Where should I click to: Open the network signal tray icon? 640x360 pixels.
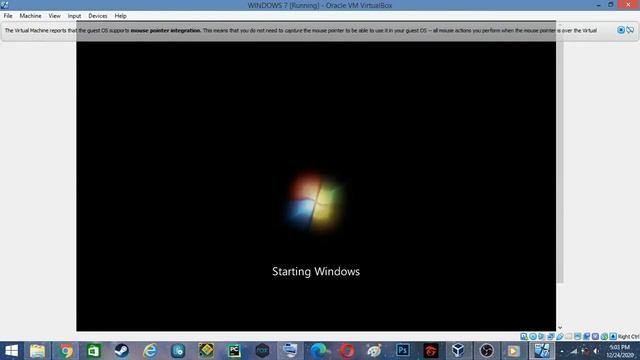[x=574, y=351]
